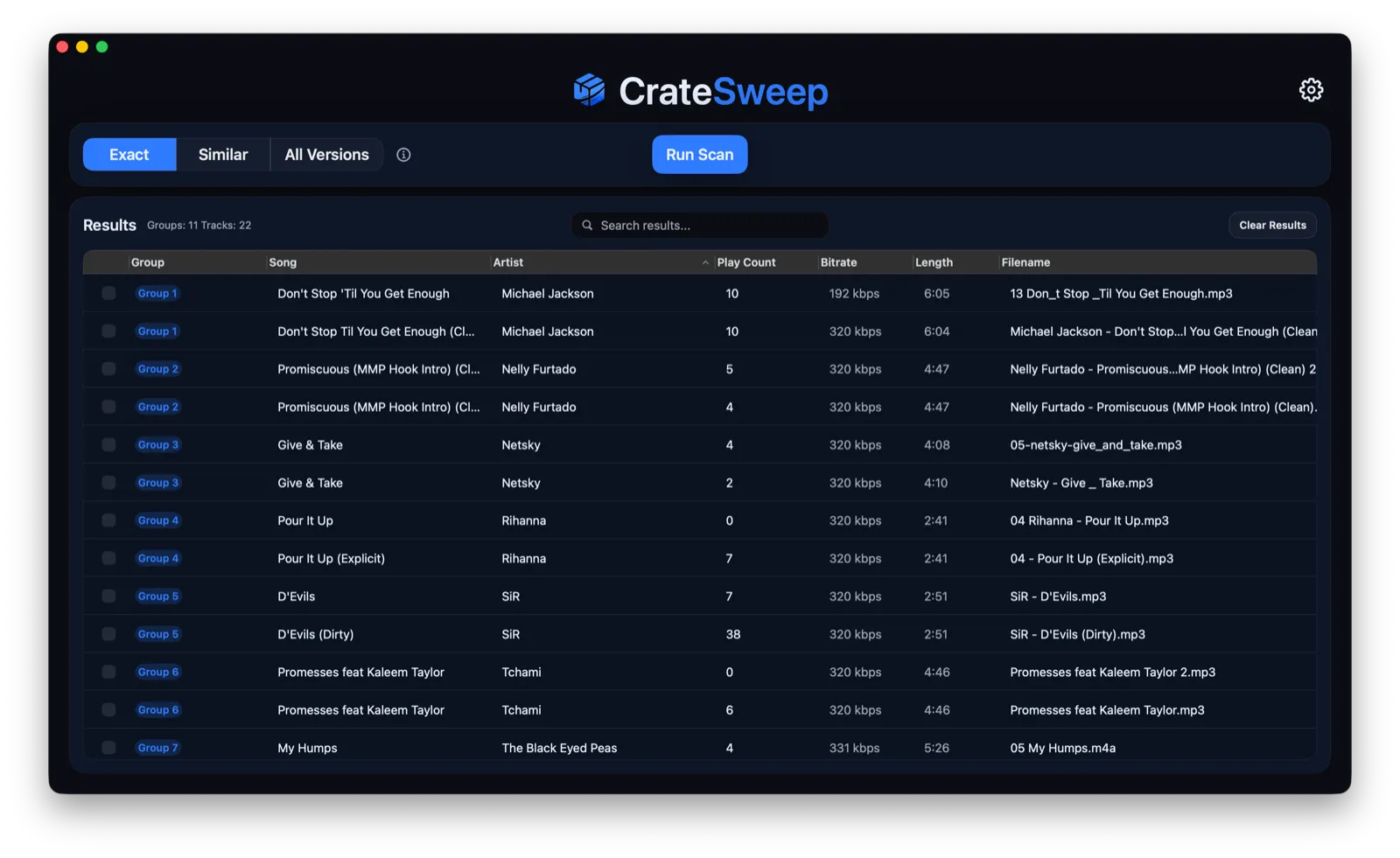Check the Promiscuous row with play count 4

coord(108,407)
